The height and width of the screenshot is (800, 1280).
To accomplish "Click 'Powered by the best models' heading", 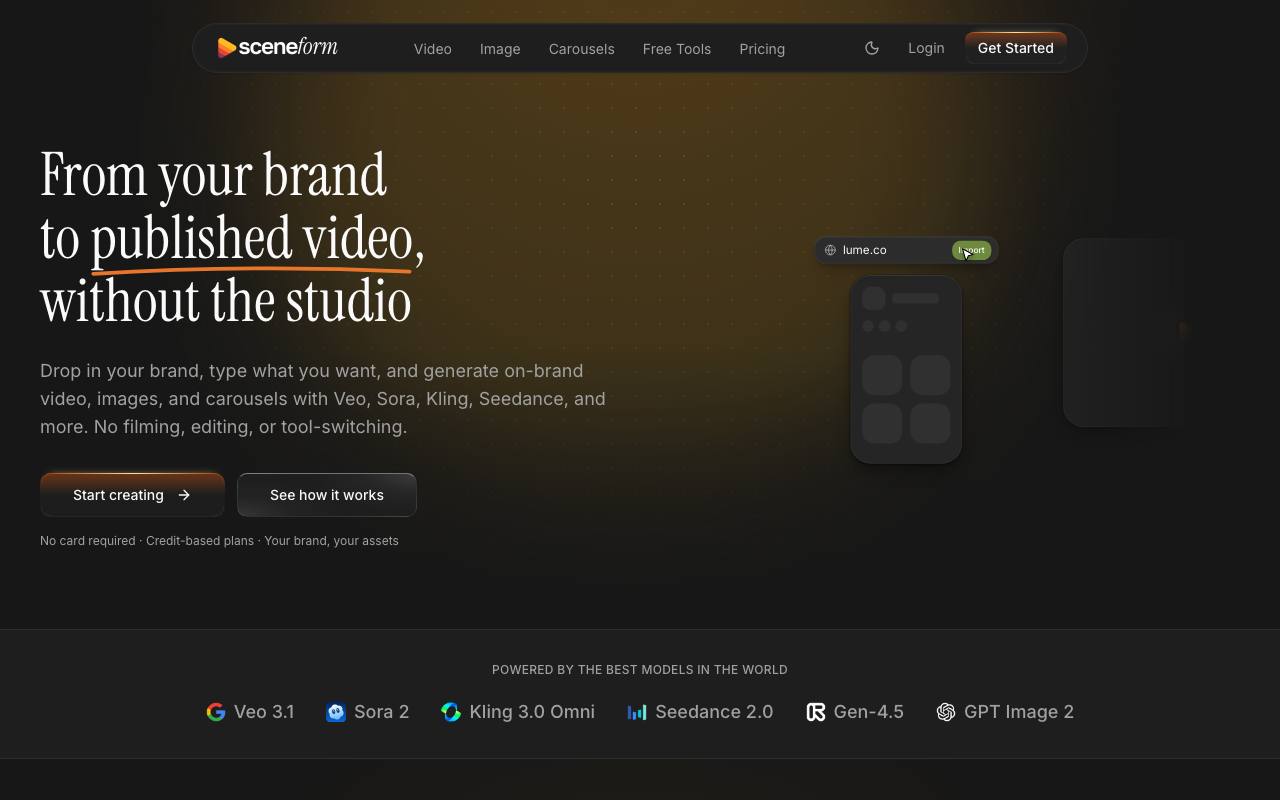I will [x=640, y=670].
